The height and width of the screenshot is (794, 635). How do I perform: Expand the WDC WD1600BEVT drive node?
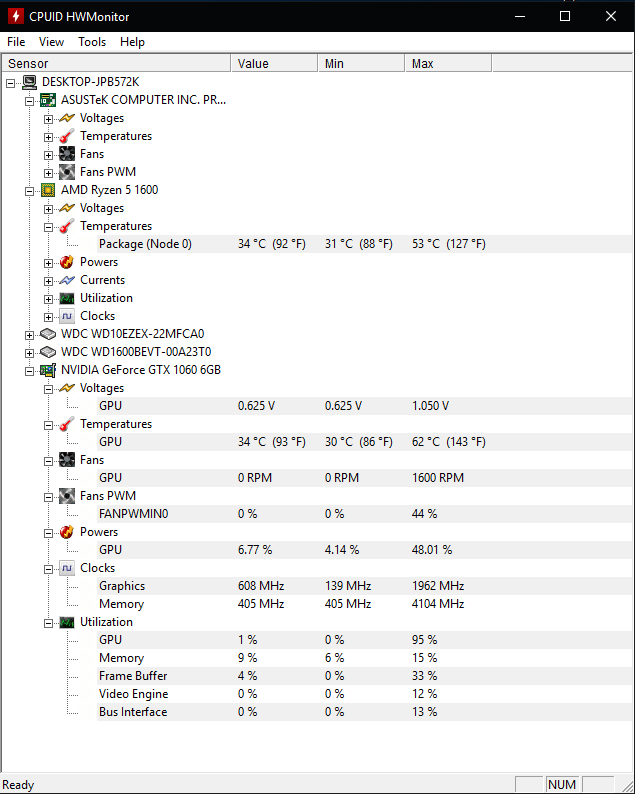coord(29,352)
